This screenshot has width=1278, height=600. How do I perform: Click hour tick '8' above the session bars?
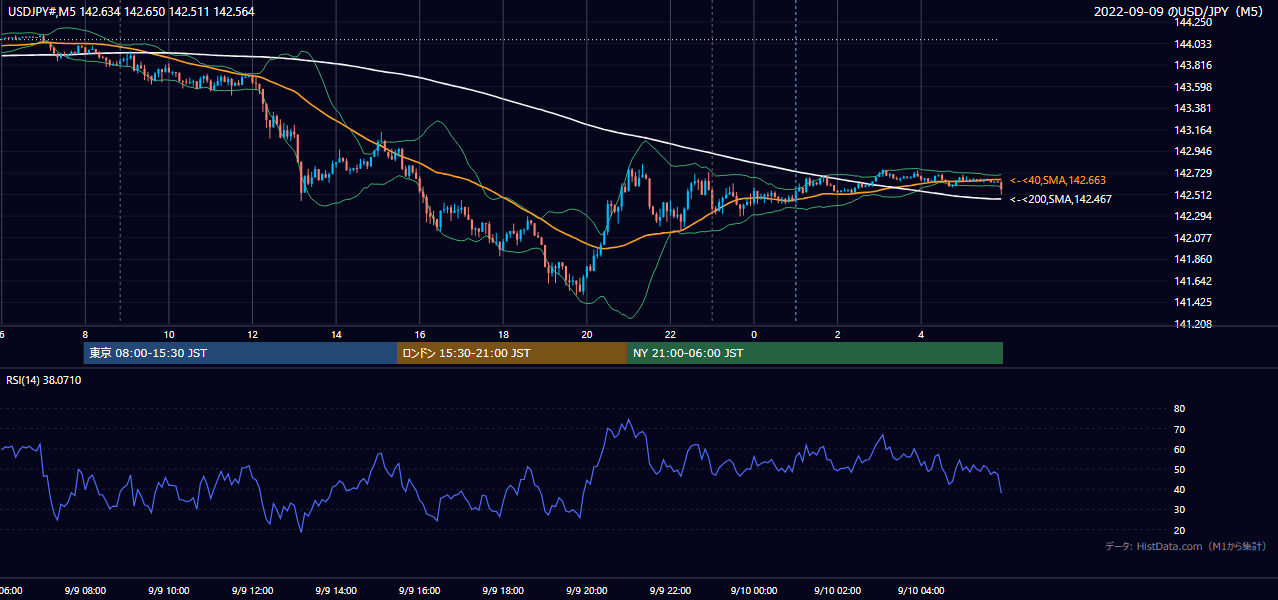(x=85, y=334)
